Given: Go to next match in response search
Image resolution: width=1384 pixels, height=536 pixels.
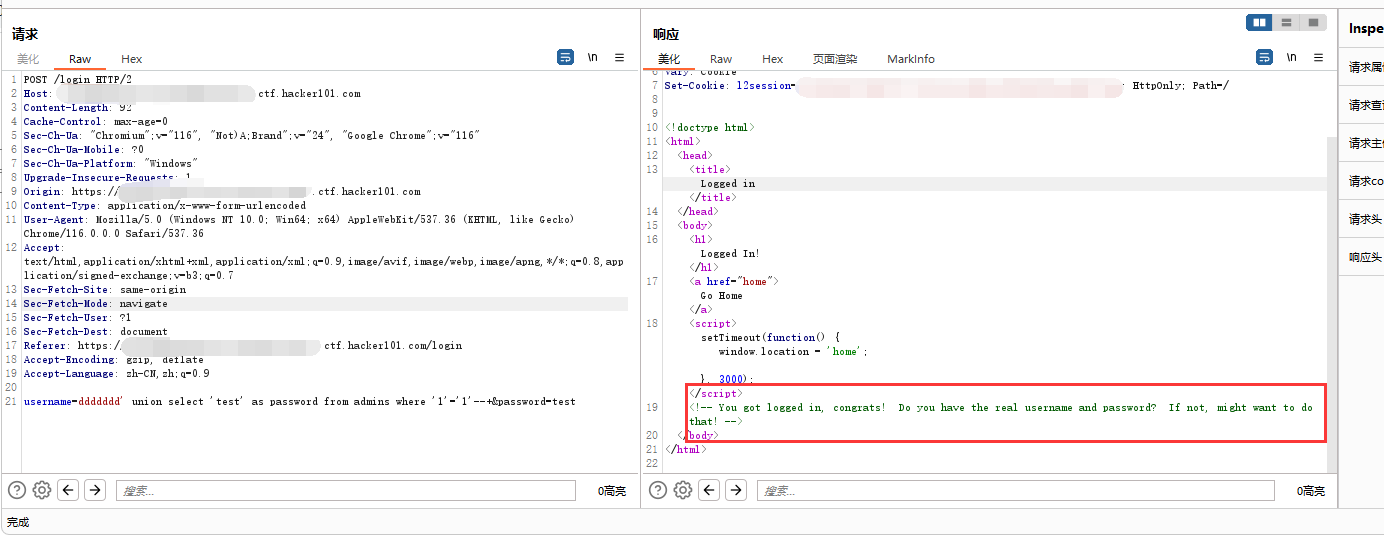Looking at the screenshot, I should (736, 490).
